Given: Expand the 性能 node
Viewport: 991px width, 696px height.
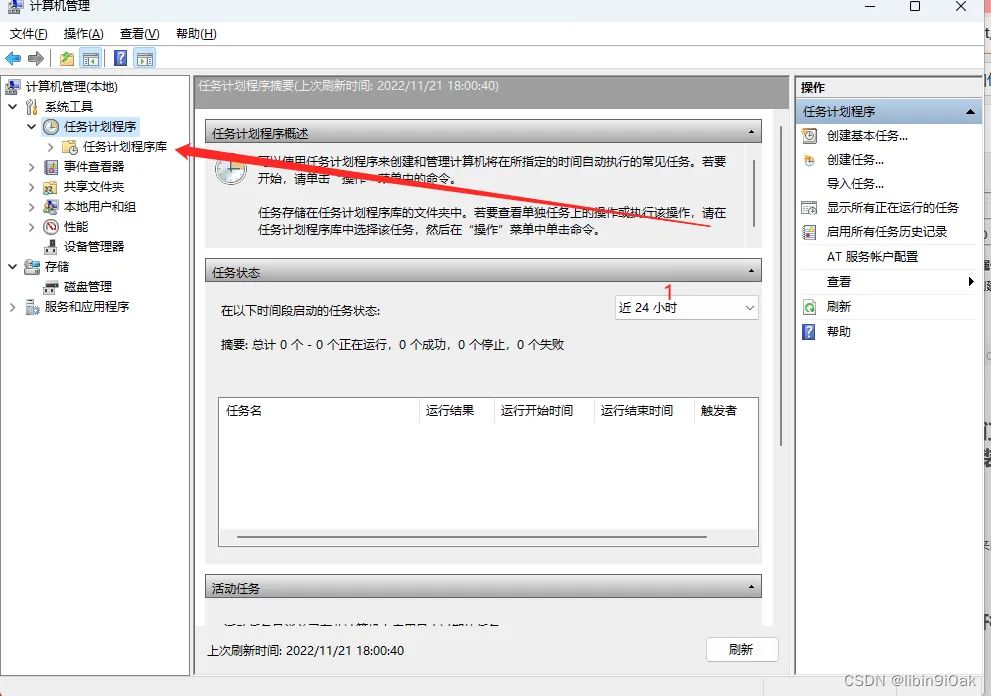Looking at the screenshot, I should [x=32, y=227].
